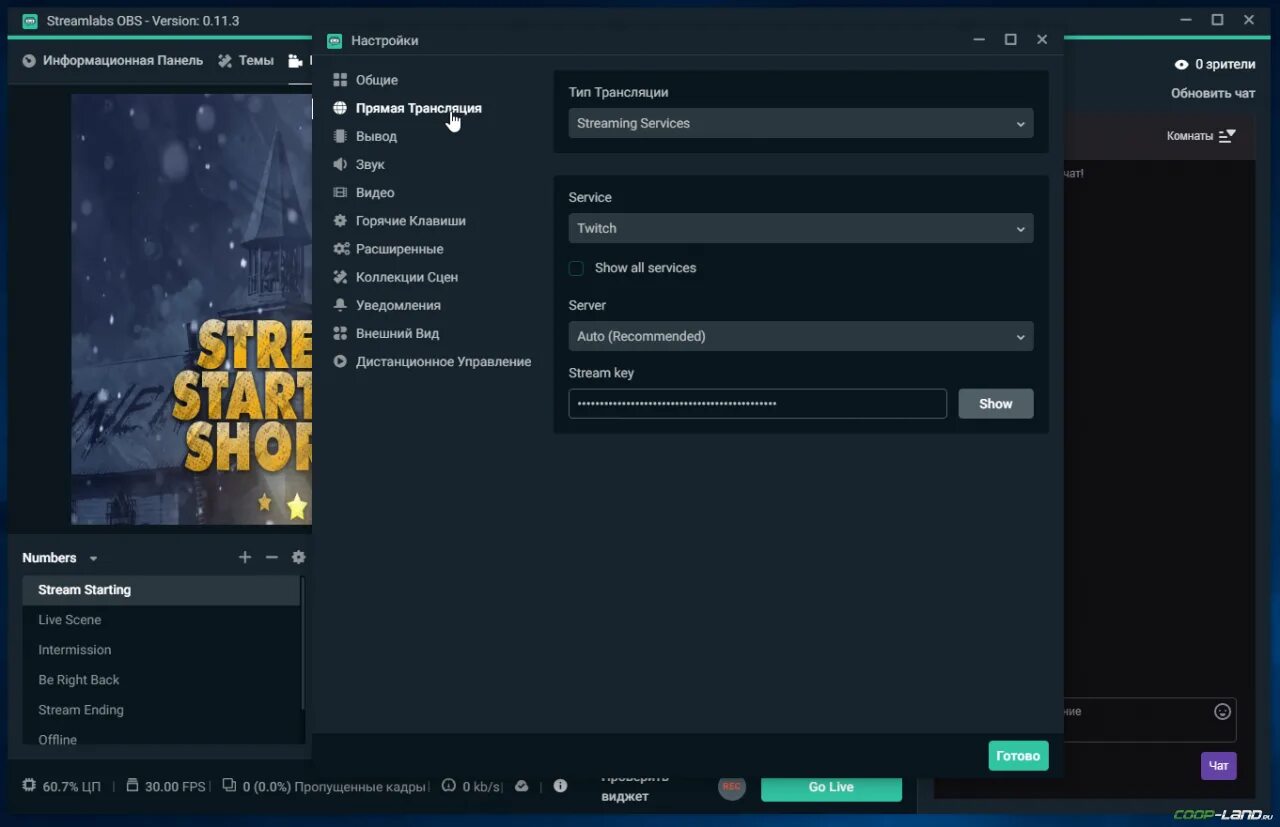Select the Intermission scene

tap(161, 650)
